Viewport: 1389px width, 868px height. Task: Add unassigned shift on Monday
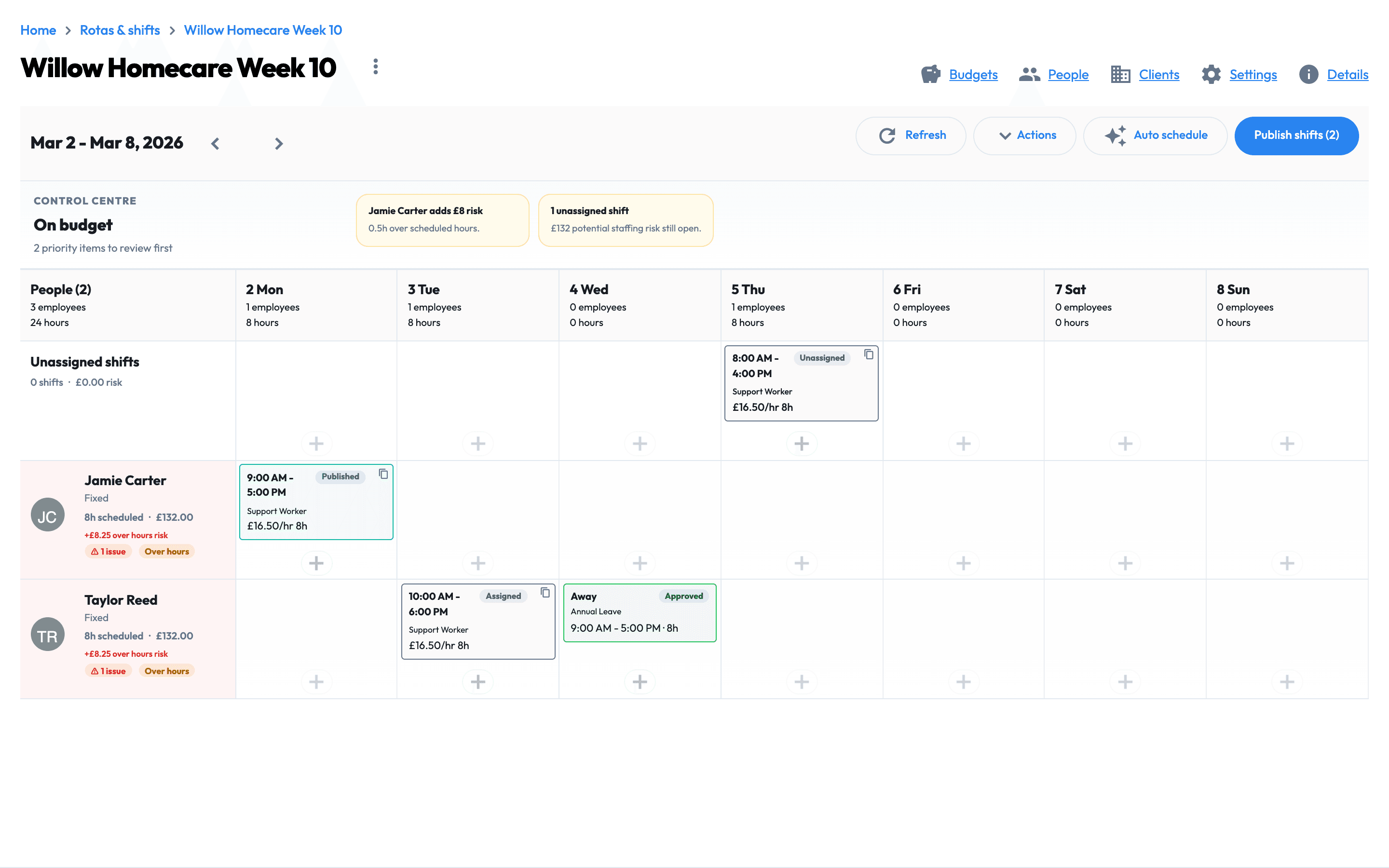pos(316,443)
